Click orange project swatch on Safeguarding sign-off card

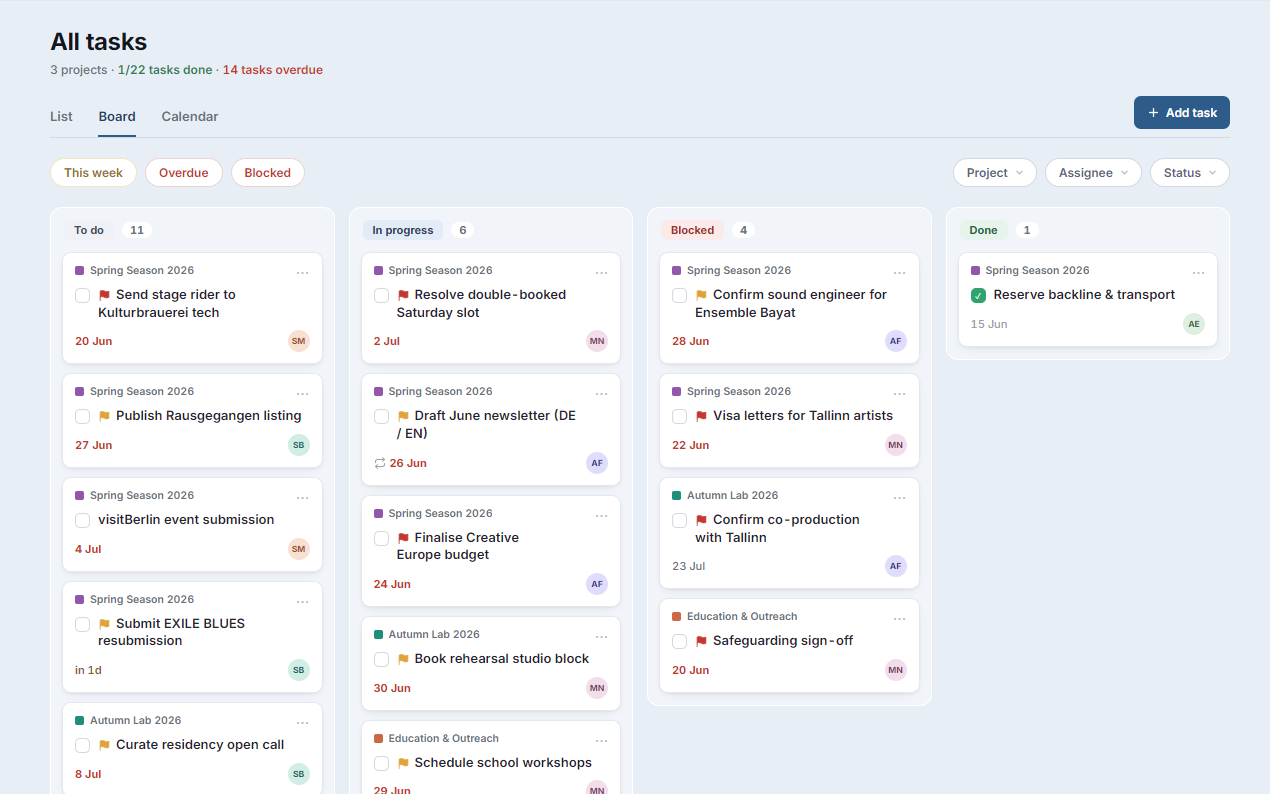pyautogui.click(x=677, y=617)
